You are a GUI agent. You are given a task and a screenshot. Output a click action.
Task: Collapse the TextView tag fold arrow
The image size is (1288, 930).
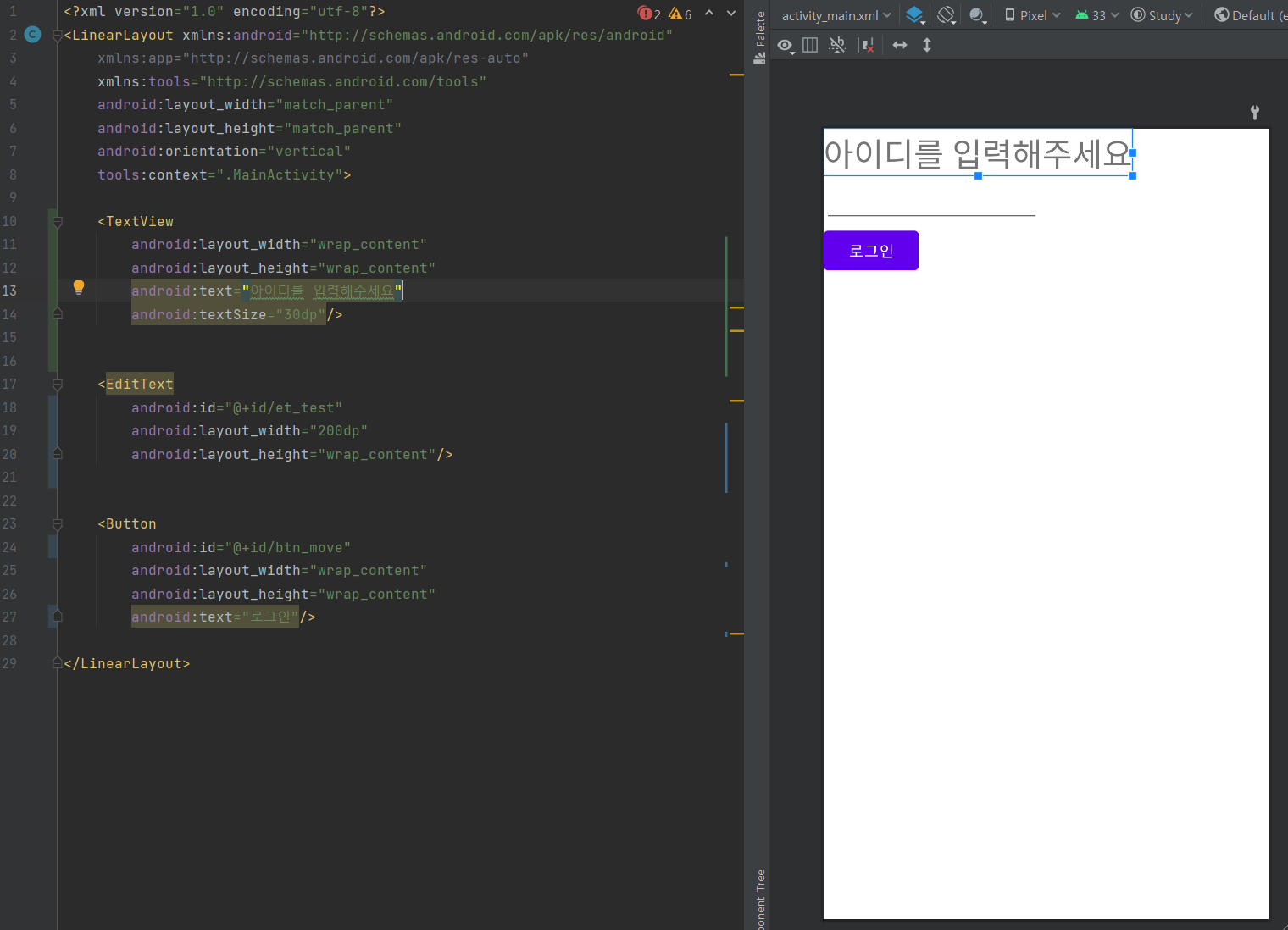[x=58, y=222]
